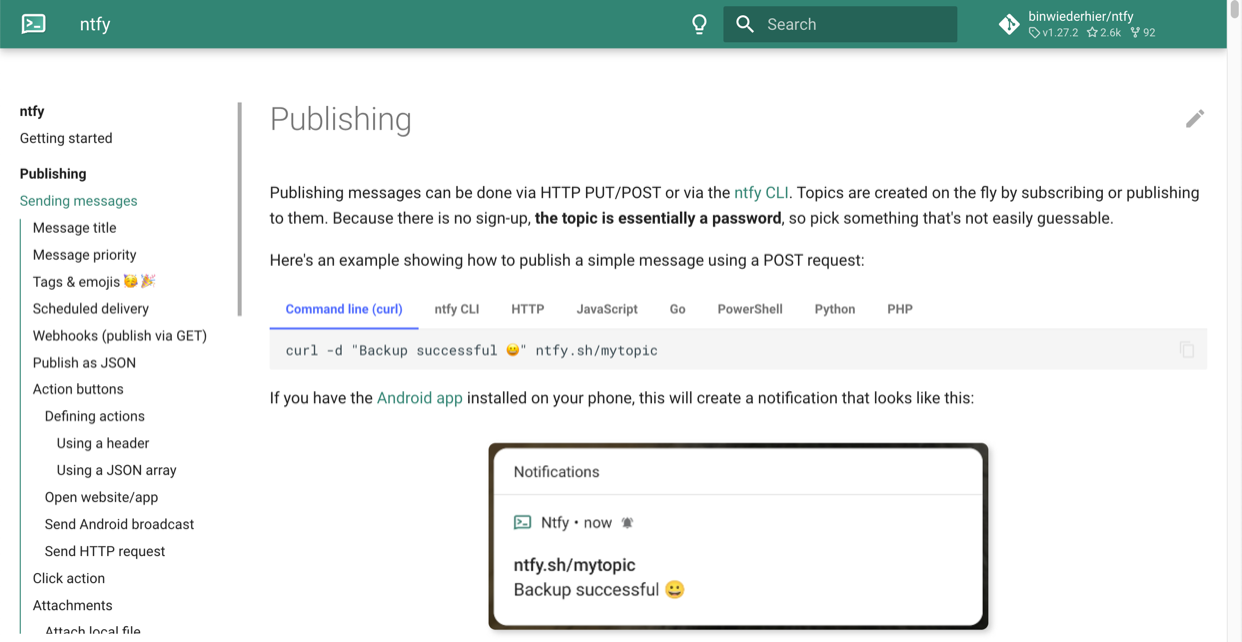Open the Android app link

(419, 397)
